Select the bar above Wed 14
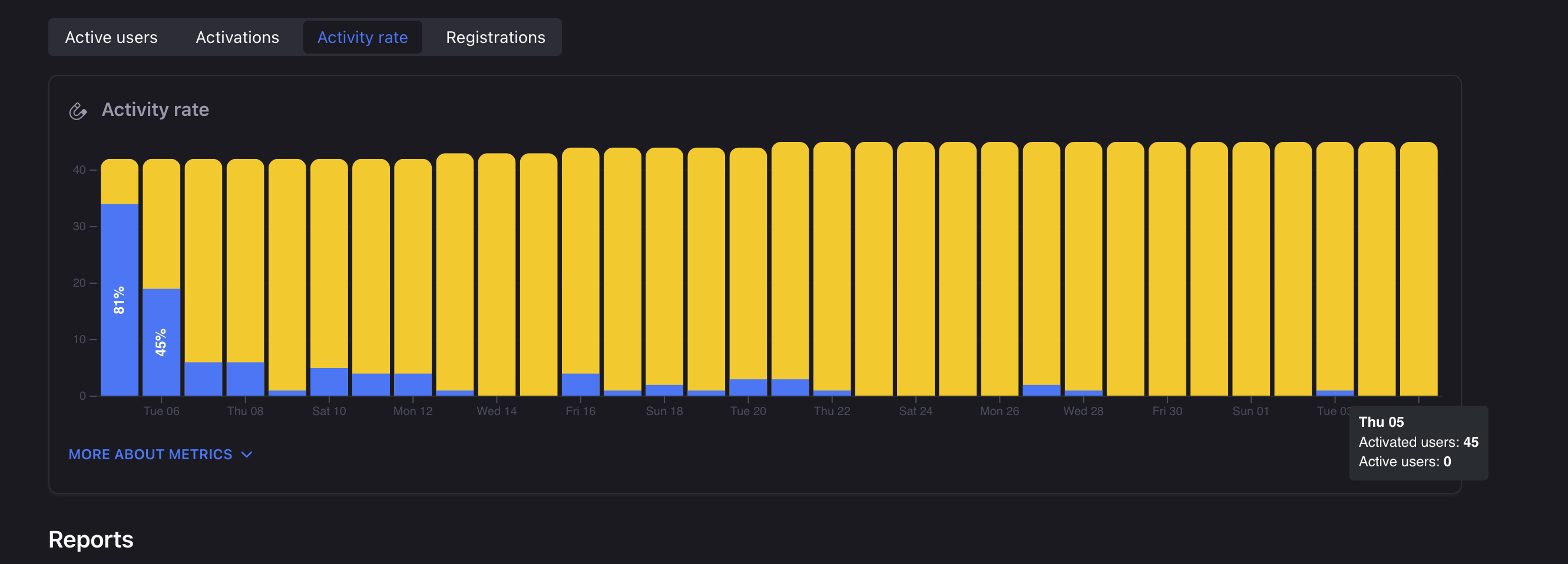The width and height of the screenshot is (1568, 564). [x=497, y=274]
